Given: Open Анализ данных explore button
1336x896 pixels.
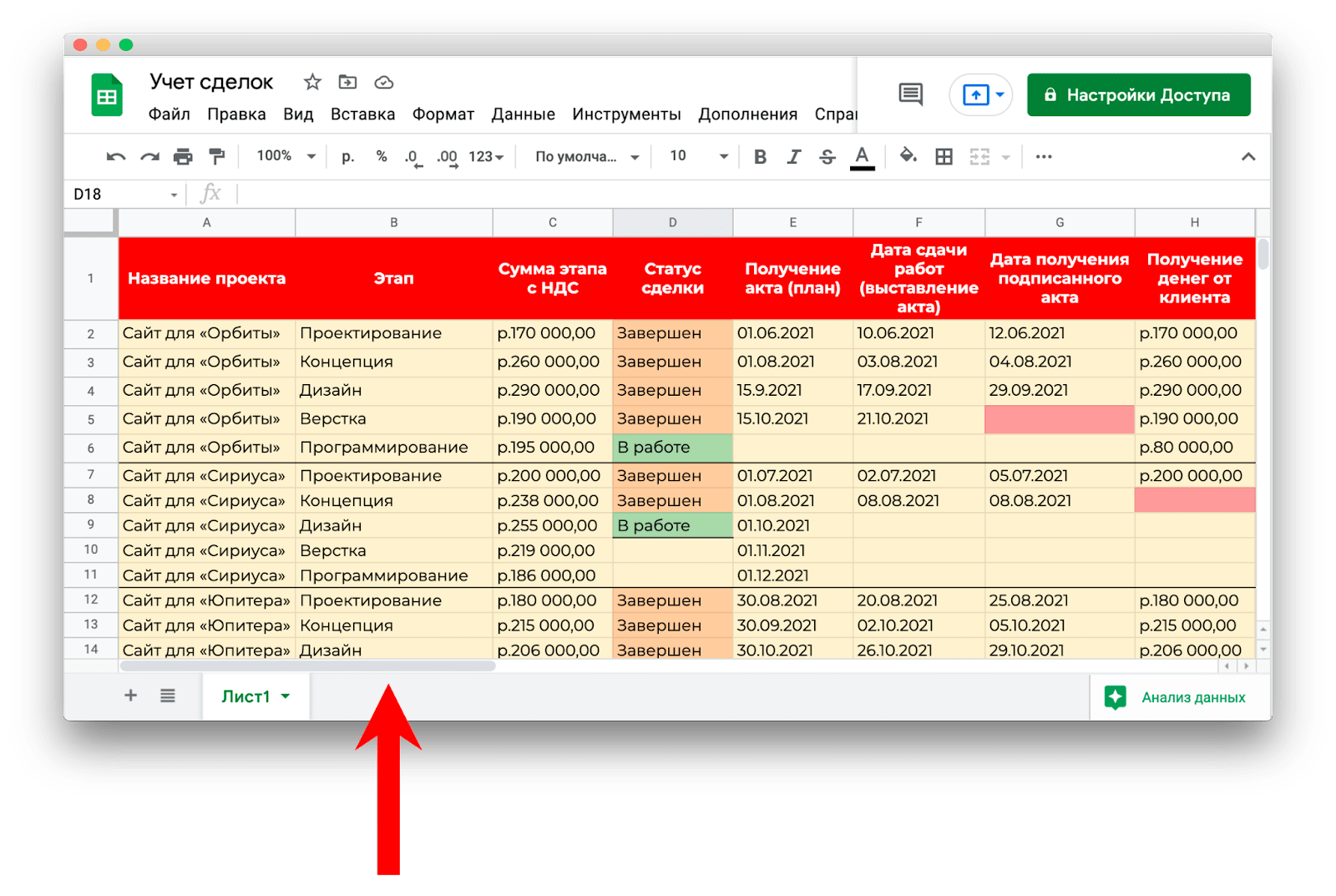Looking at the screenshot, I should tap(1177, 697).
